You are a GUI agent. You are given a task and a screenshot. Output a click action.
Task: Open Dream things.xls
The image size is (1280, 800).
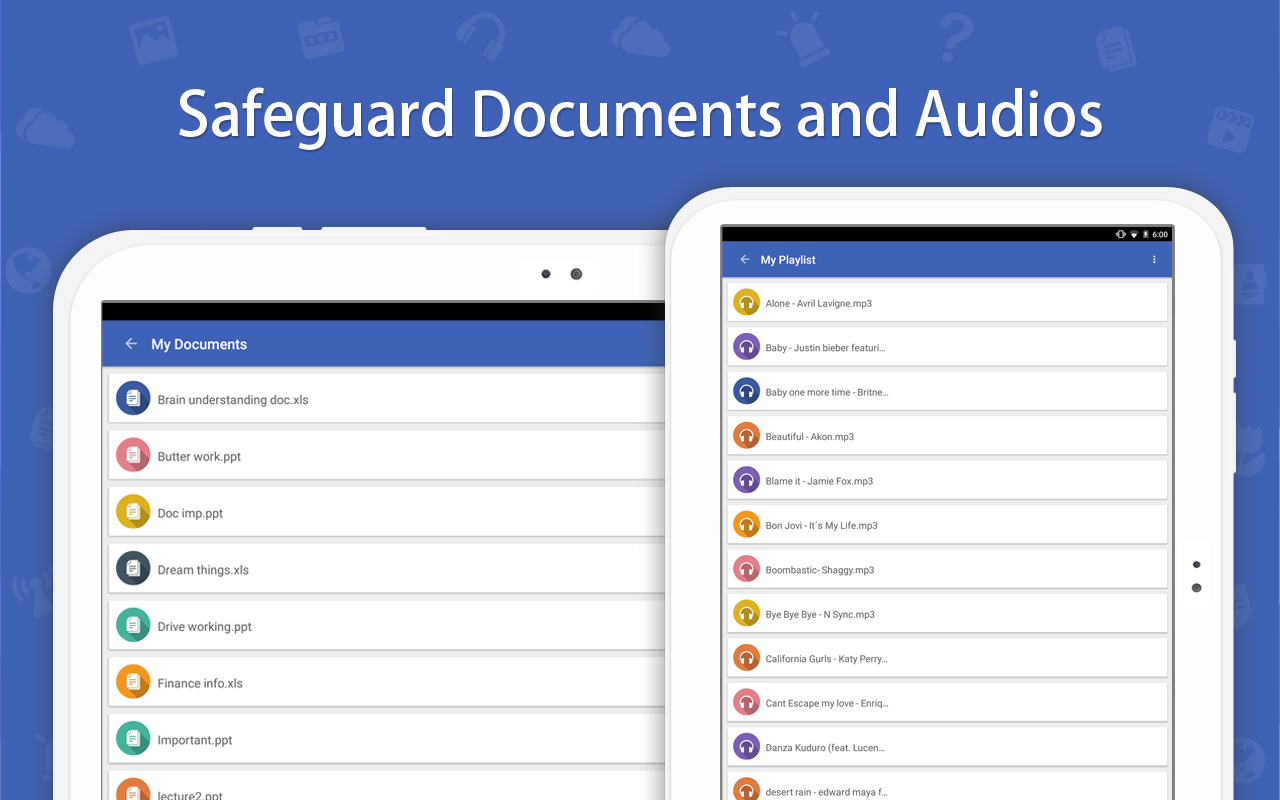pyautogui.click(x=387, y=570)
